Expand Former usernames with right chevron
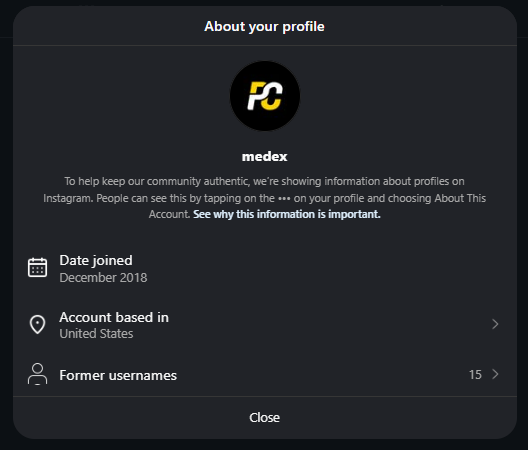This screenshot has width=528, height=450. [495, 374]
